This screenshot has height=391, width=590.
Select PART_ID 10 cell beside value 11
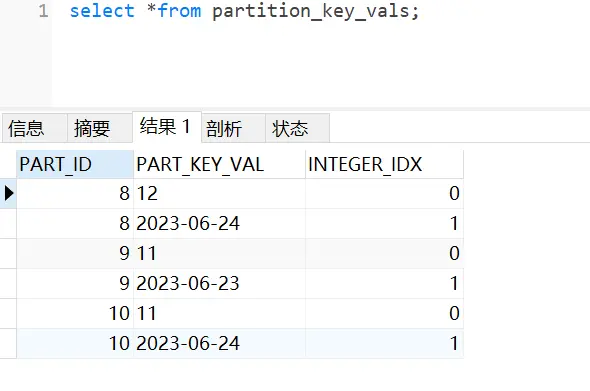(75, 313)
